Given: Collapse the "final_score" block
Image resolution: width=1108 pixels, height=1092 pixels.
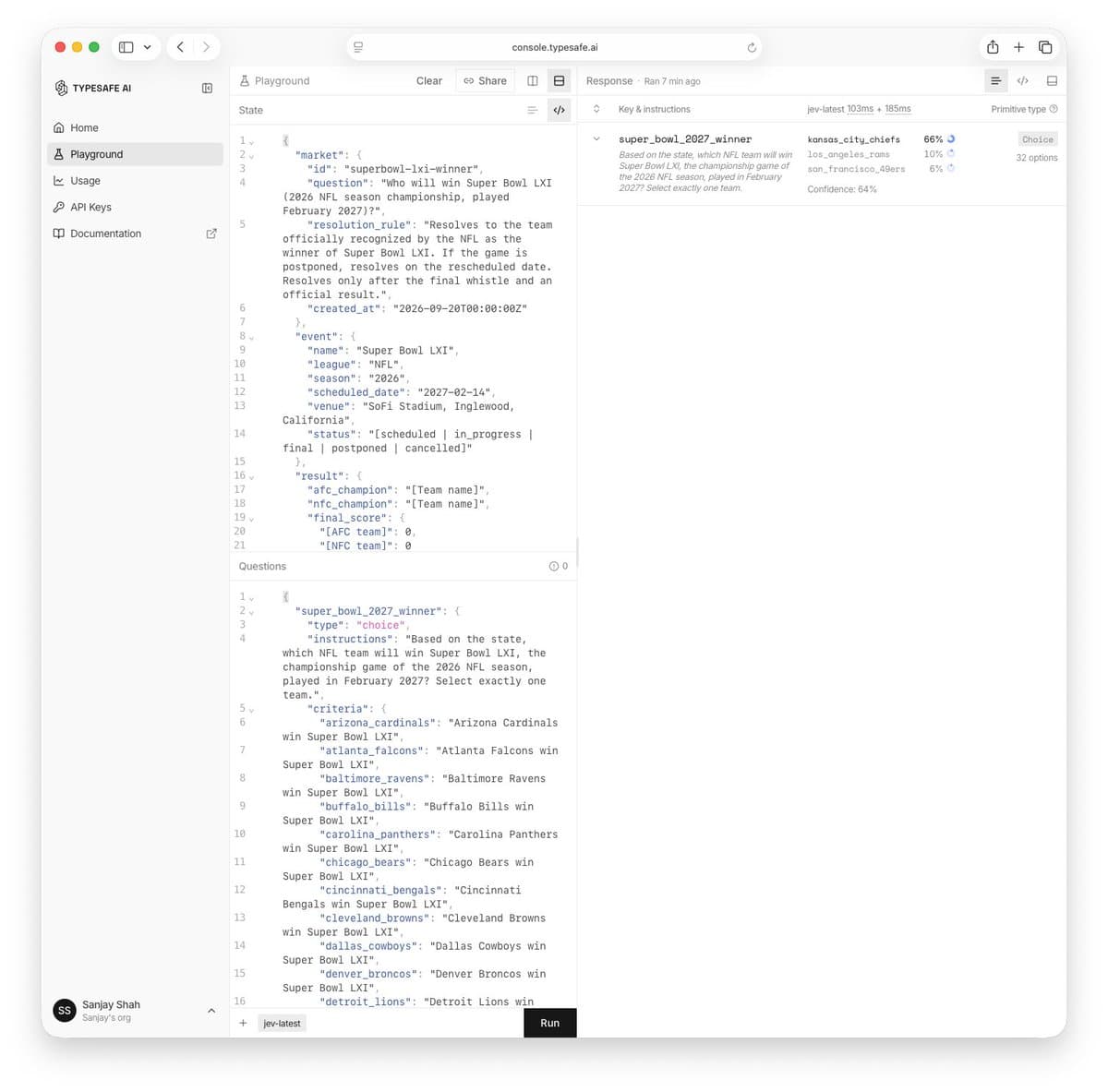Looking at the screenshot, I should point(251,519).
